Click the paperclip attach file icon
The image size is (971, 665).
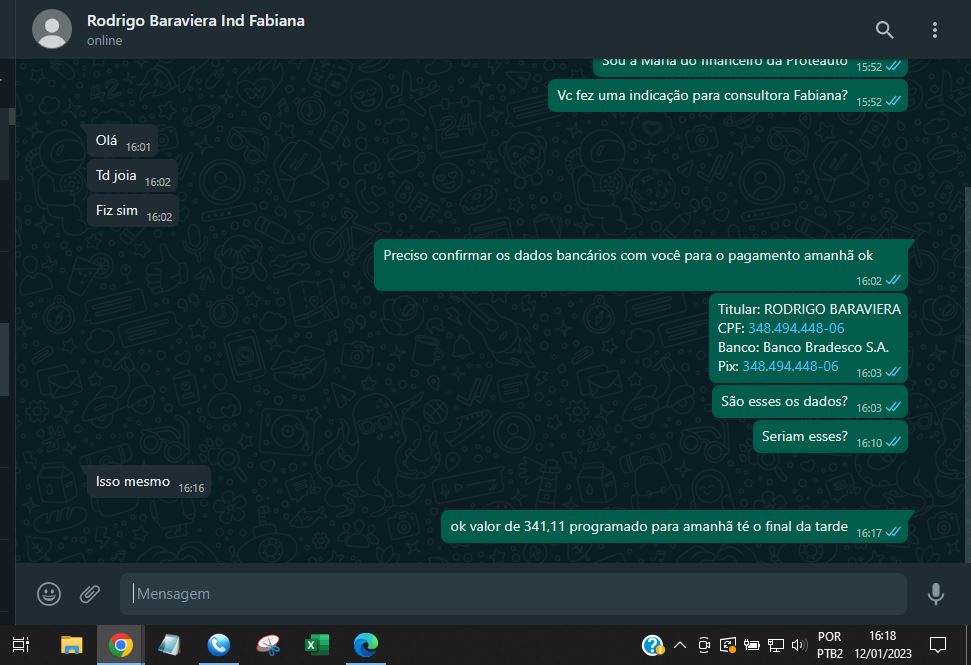coord(90,594)
